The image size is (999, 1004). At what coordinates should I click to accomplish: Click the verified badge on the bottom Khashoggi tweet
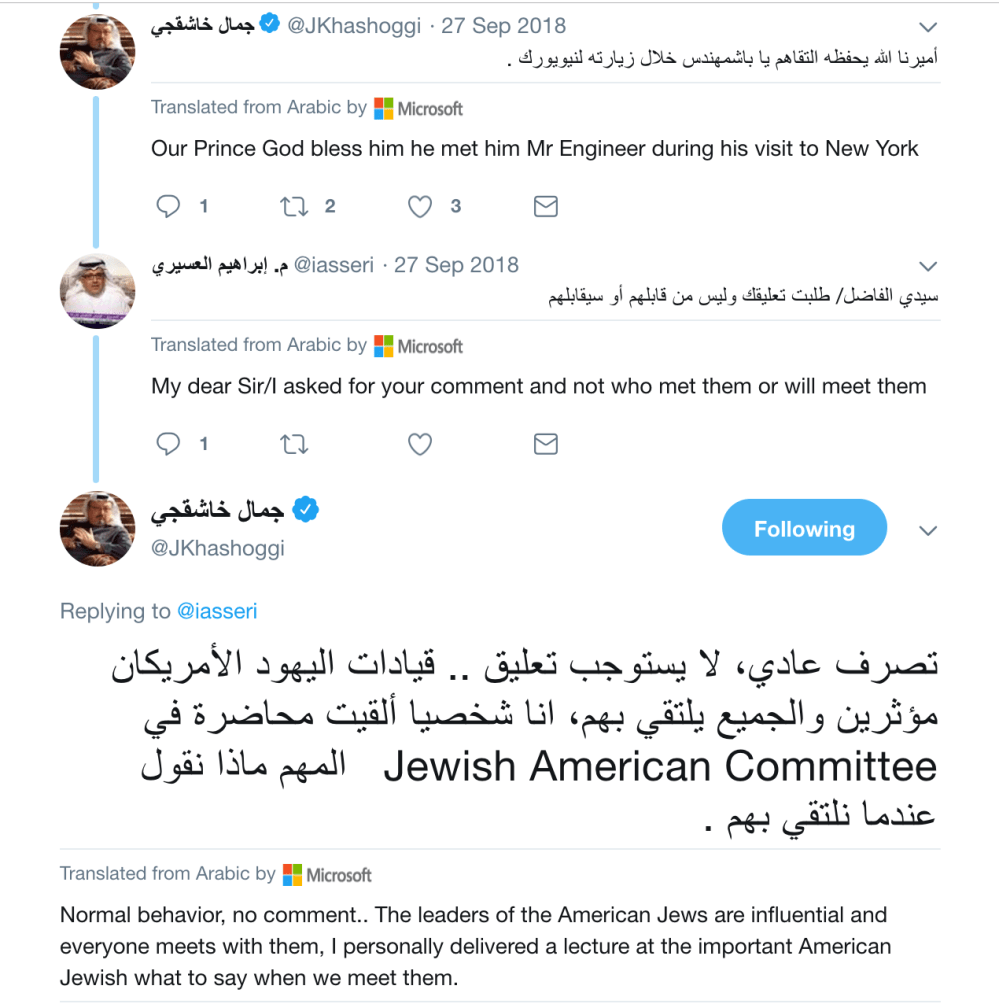click(x=305, y=509)
